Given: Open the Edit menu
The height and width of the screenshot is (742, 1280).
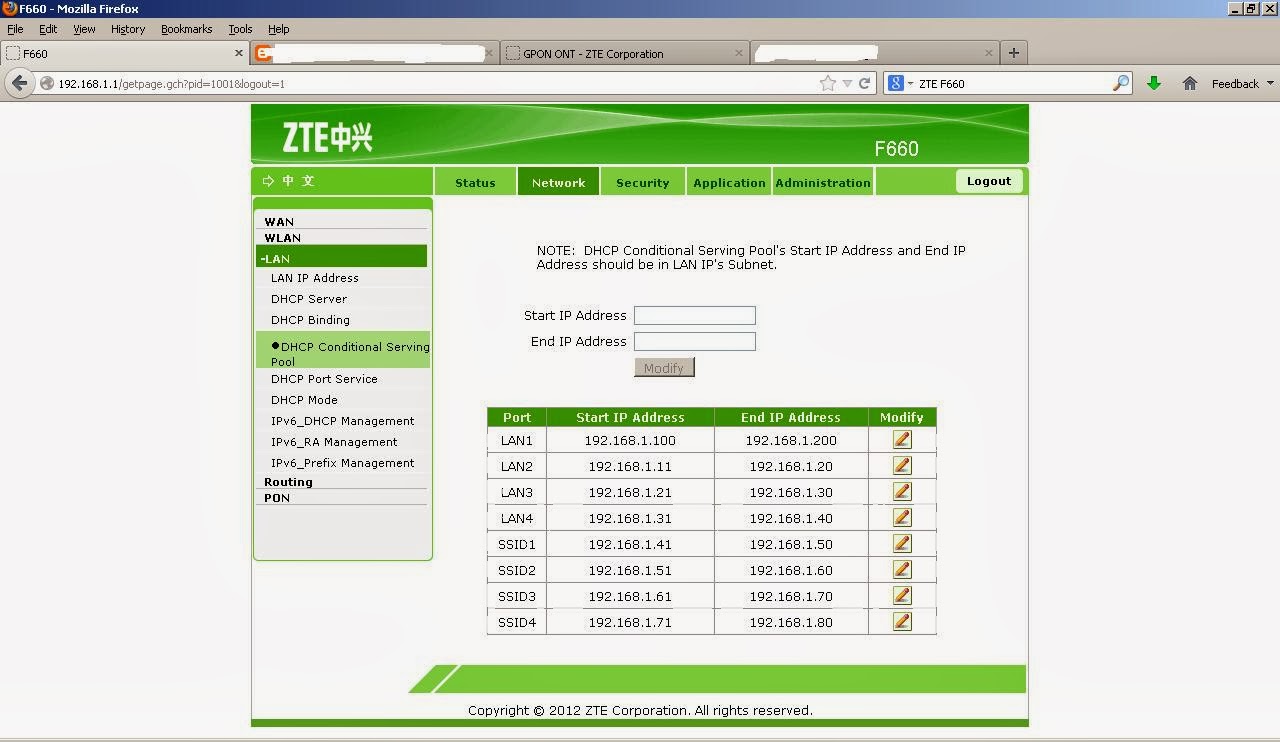Looking at the screenshot, I should [48, 29].
